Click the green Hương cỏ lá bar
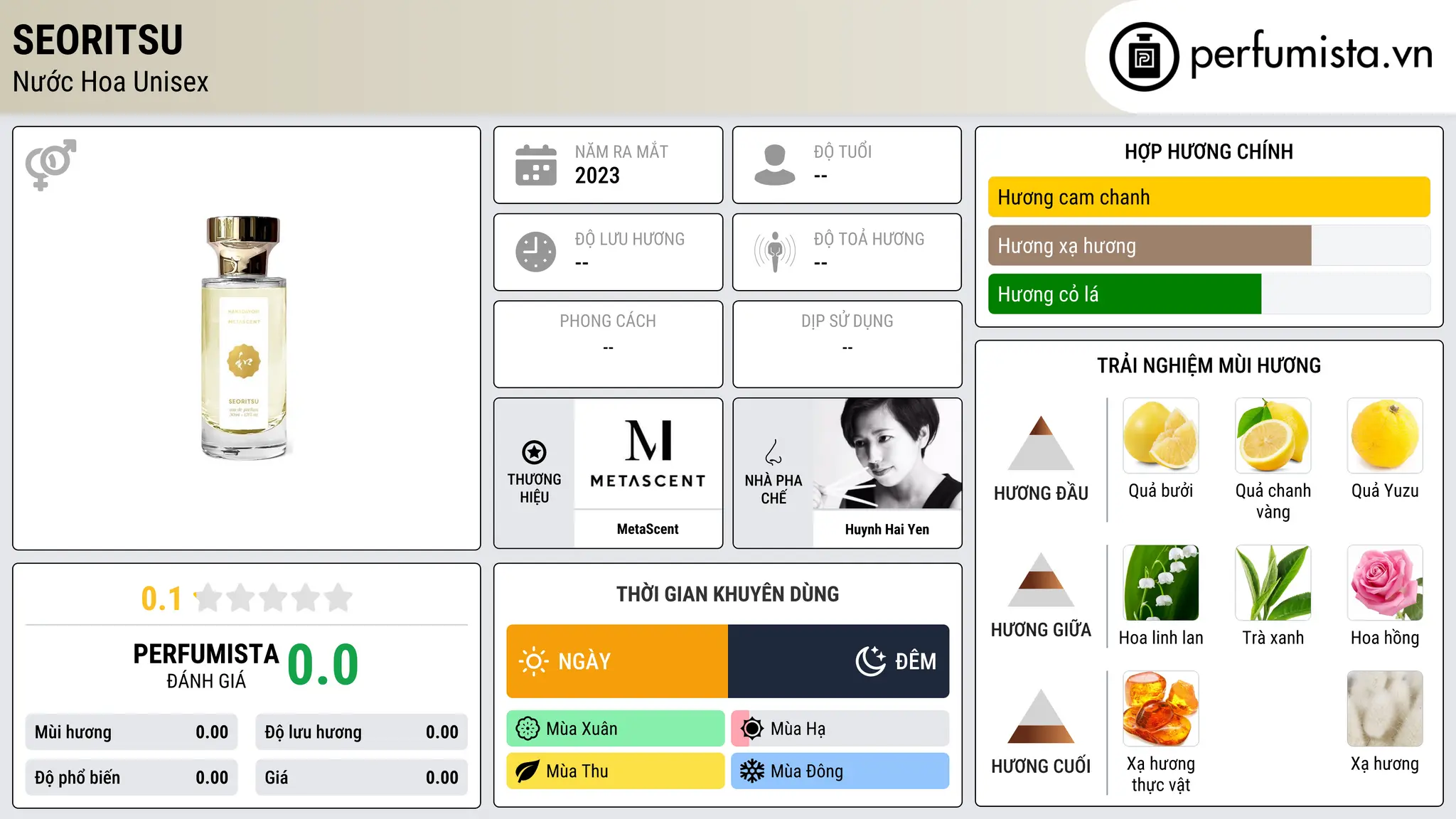1456x819 pixels. (x=1125, y=294)
